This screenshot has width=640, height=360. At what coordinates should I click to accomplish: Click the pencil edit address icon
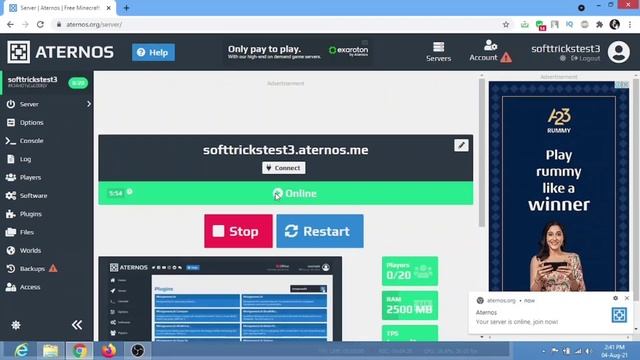pyautogui.click(x=461, y=145)
